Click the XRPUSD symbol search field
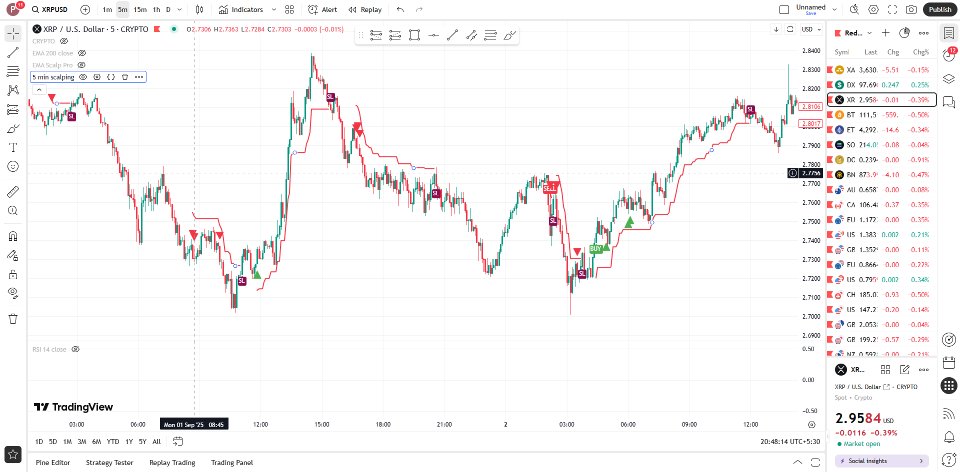960x472 pixels. (51, 10)
